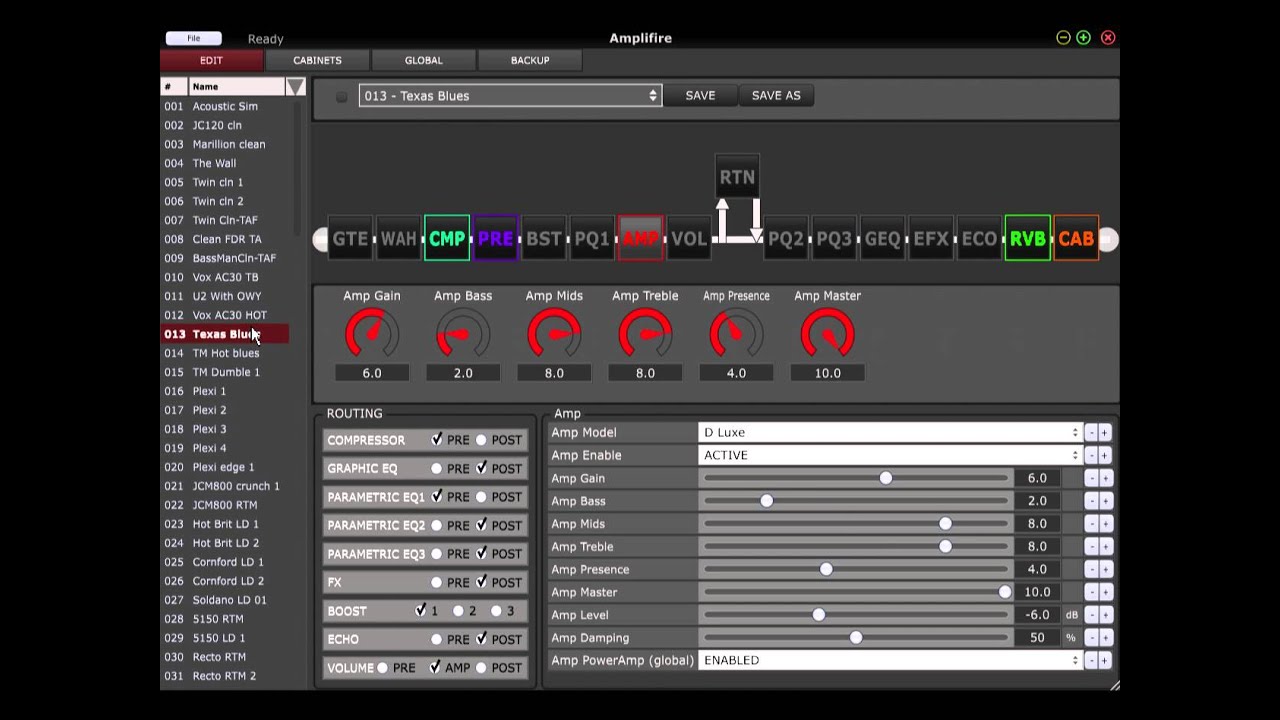Open the preset selector 013 - Texas Blues
Image resolution: width=1280 pixels, height=720 pixels.
point(510,96)
